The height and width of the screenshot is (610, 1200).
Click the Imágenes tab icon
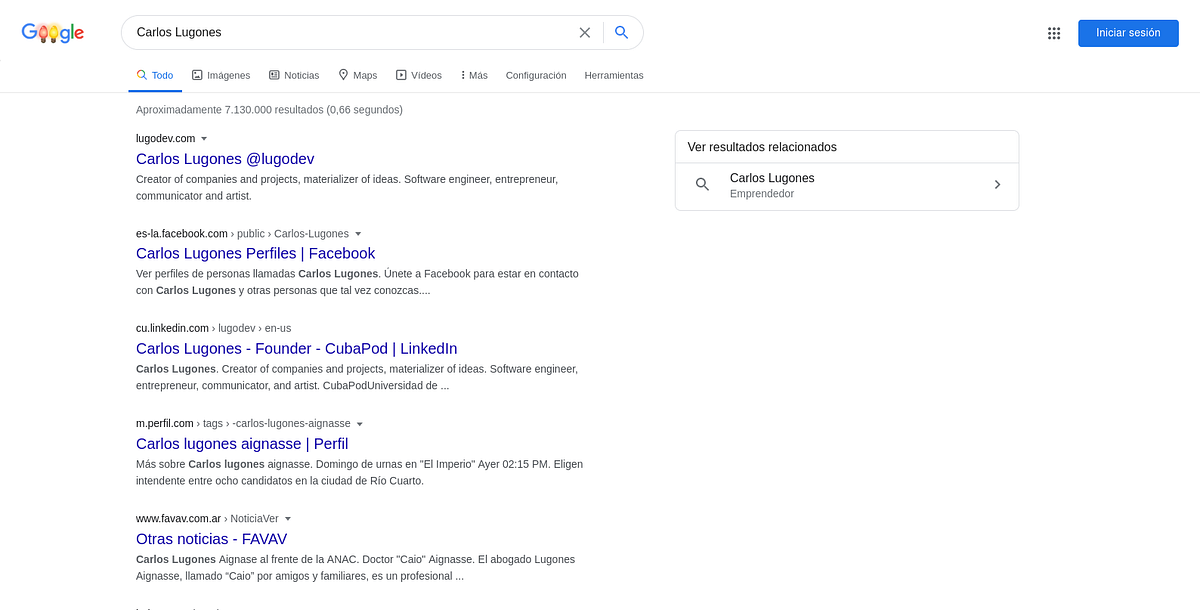(197, 75)
